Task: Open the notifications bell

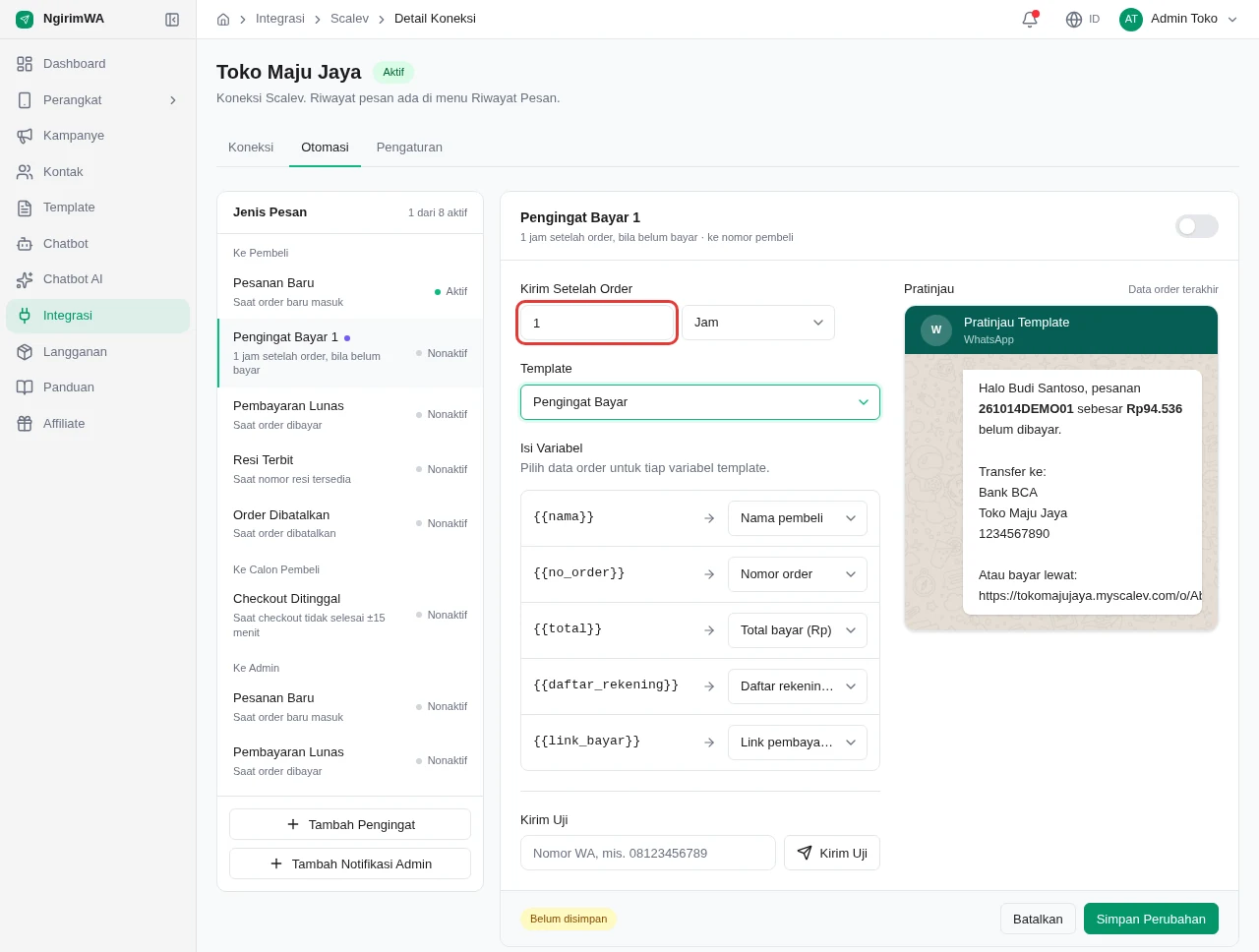Action: tap(1030, 19)
